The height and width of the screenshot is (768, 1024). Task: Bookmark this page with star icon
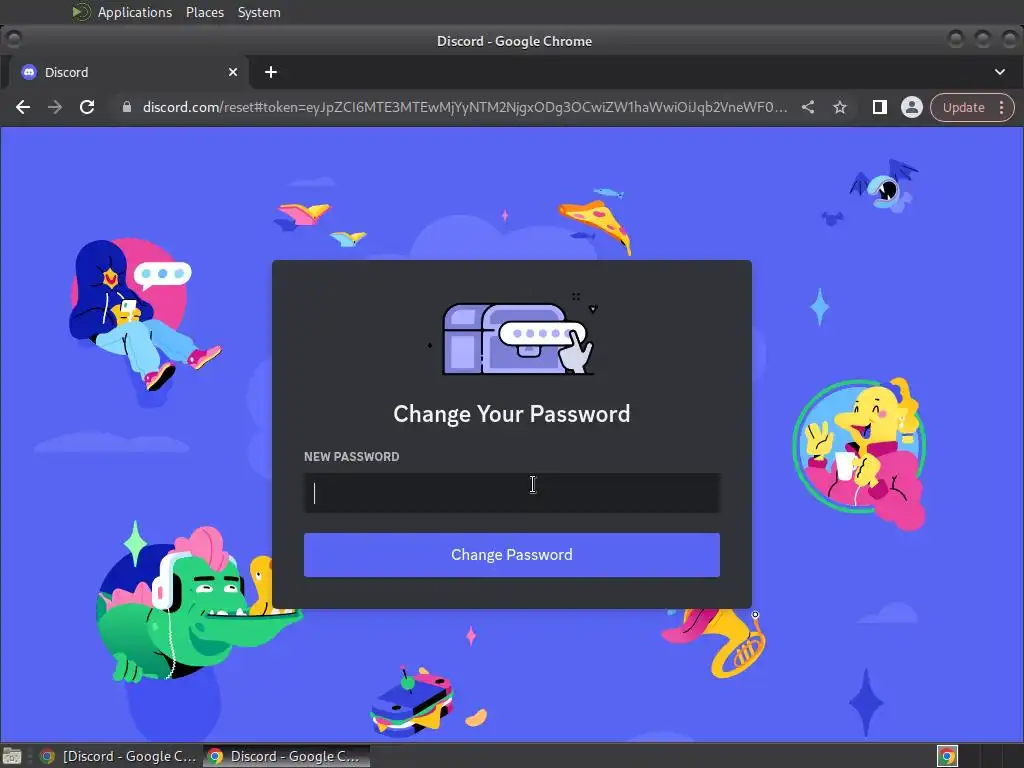tap(840, 107)
